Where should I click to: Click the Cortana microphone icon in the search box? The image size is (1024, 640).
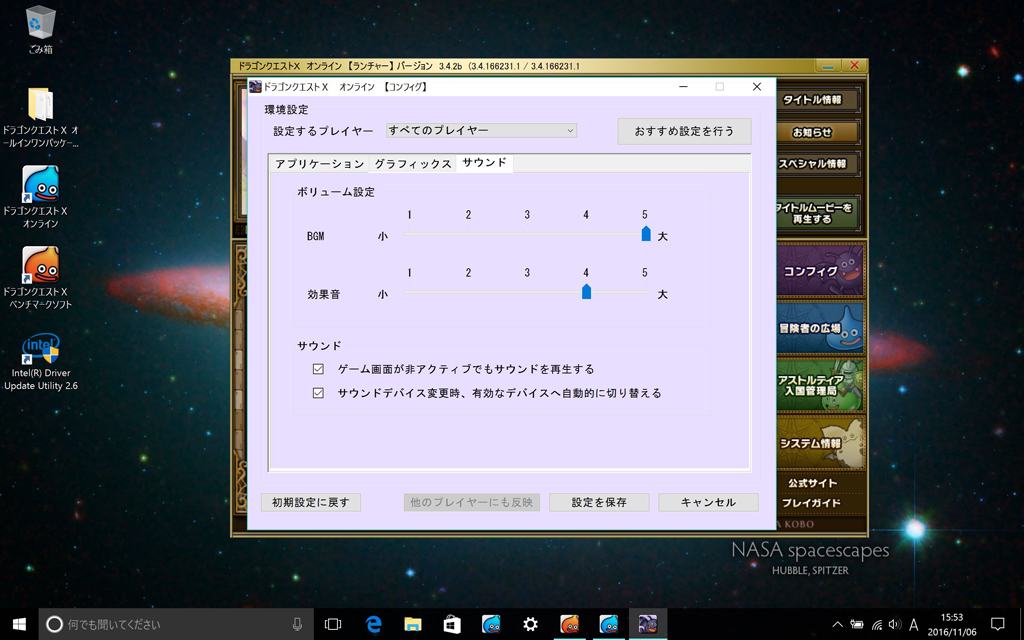coord(297,624)
